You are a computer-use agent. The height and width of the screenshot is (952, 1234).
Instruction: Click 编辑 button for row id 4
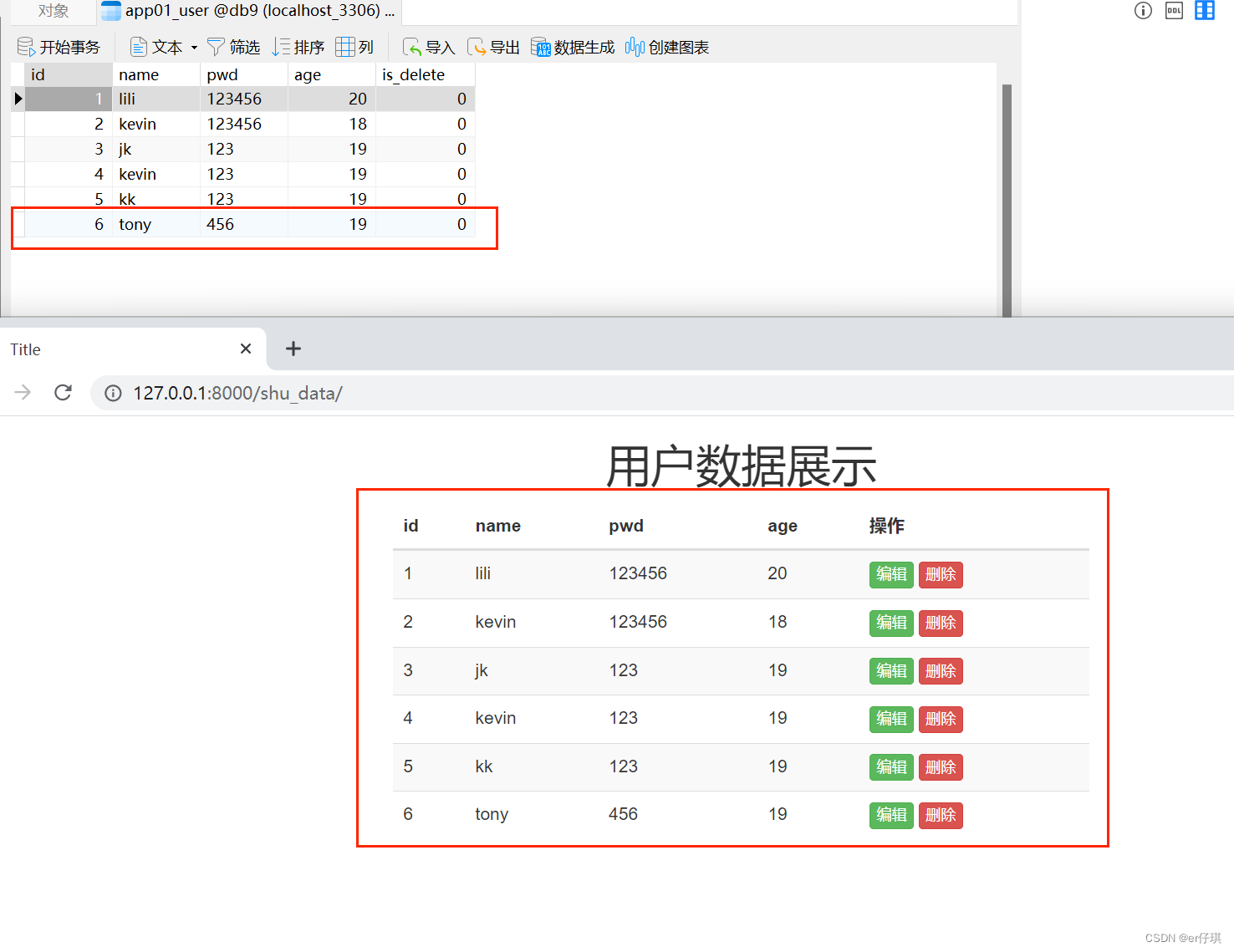point(891,719)
